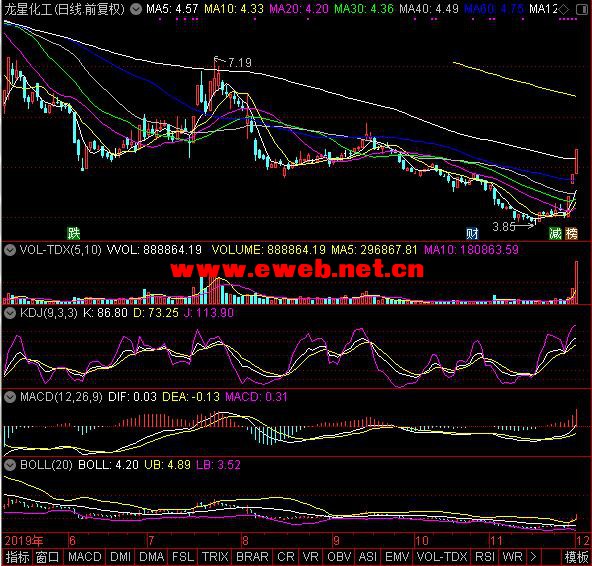
Task: Click the volume MA10: 180863.59 value
Action: [471, 250]
